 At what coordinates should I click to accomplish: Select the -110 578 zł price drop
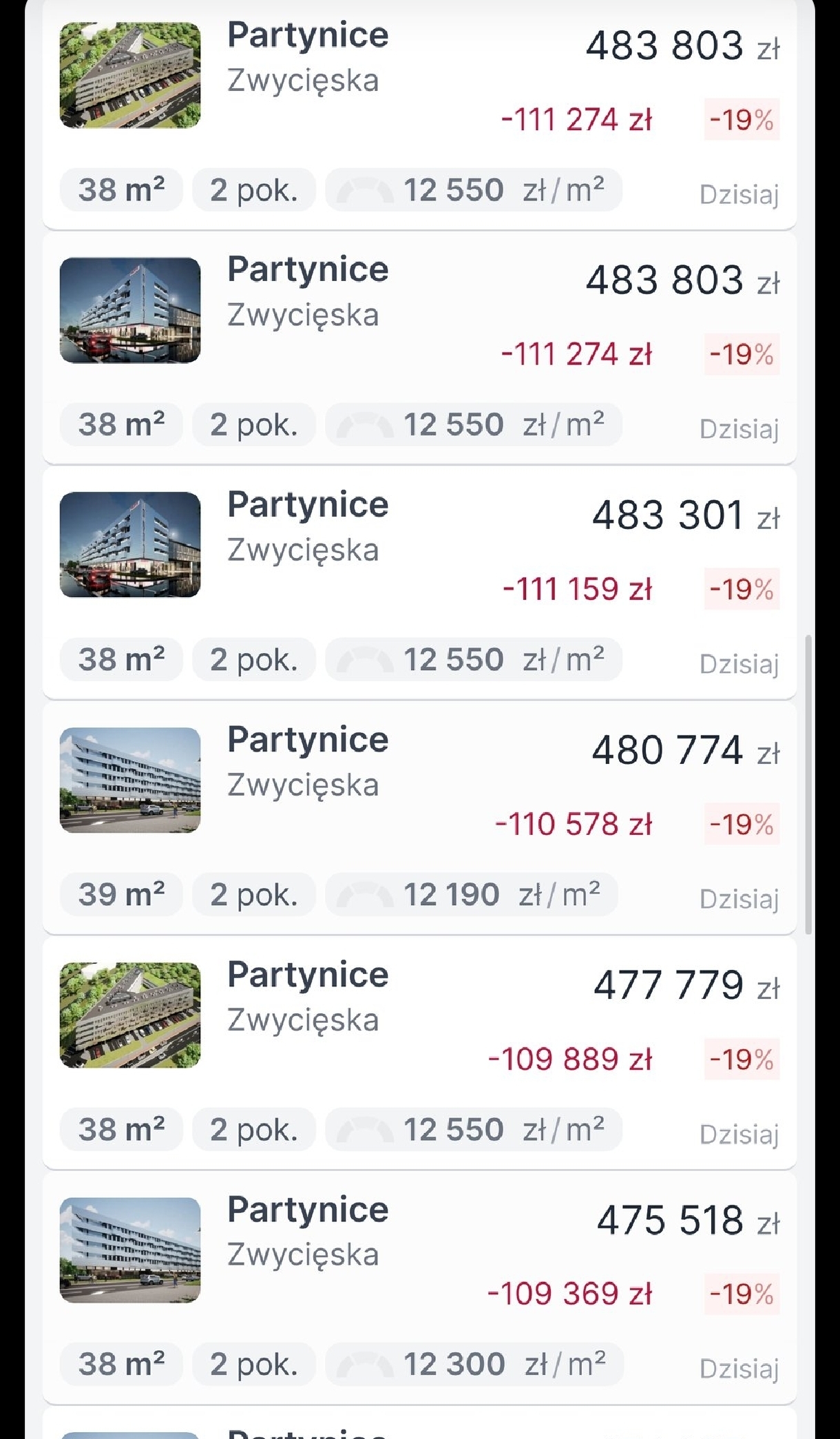[574, 824]
